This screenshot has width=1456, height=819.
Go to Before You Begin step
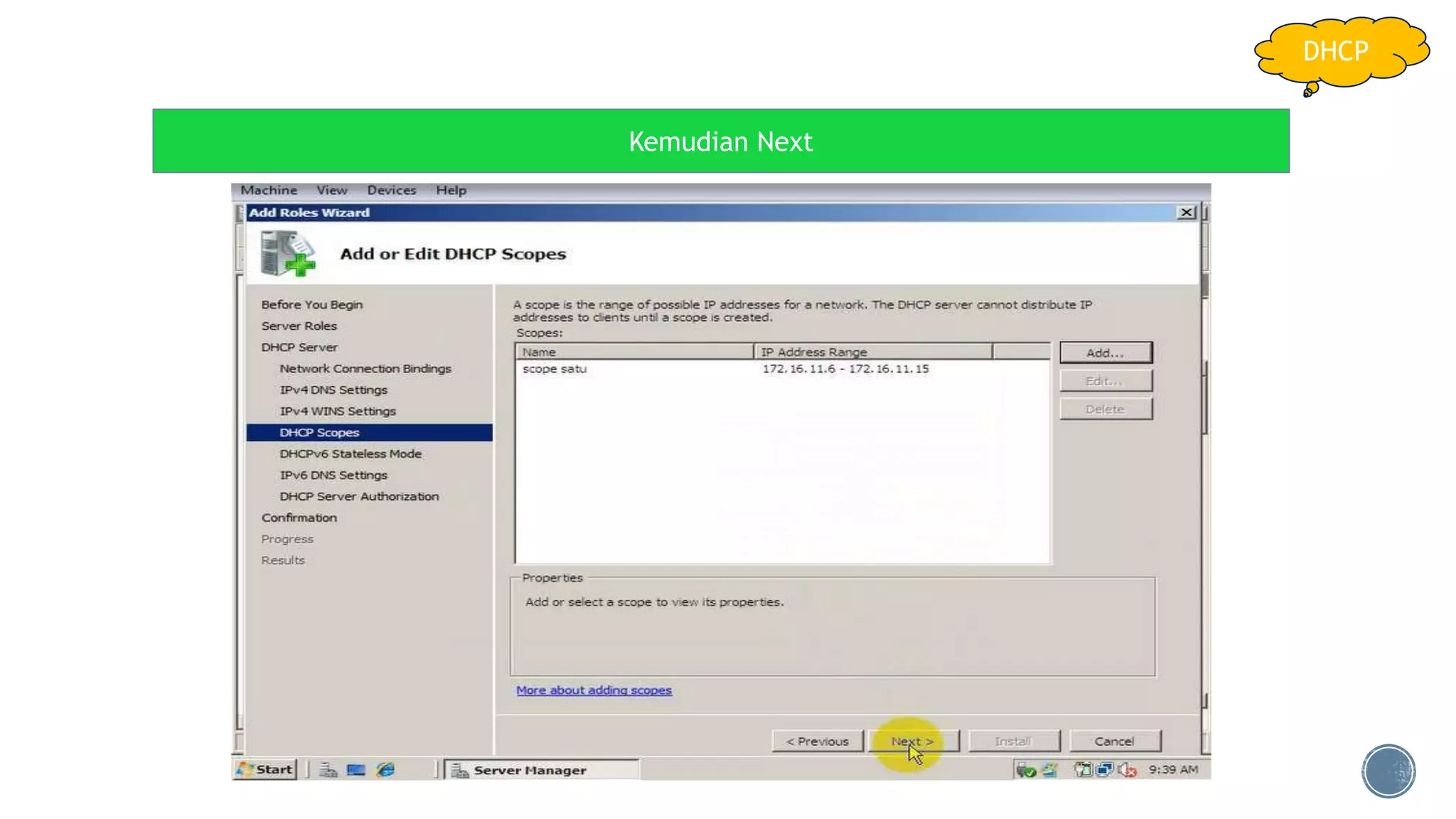[312, 304]
